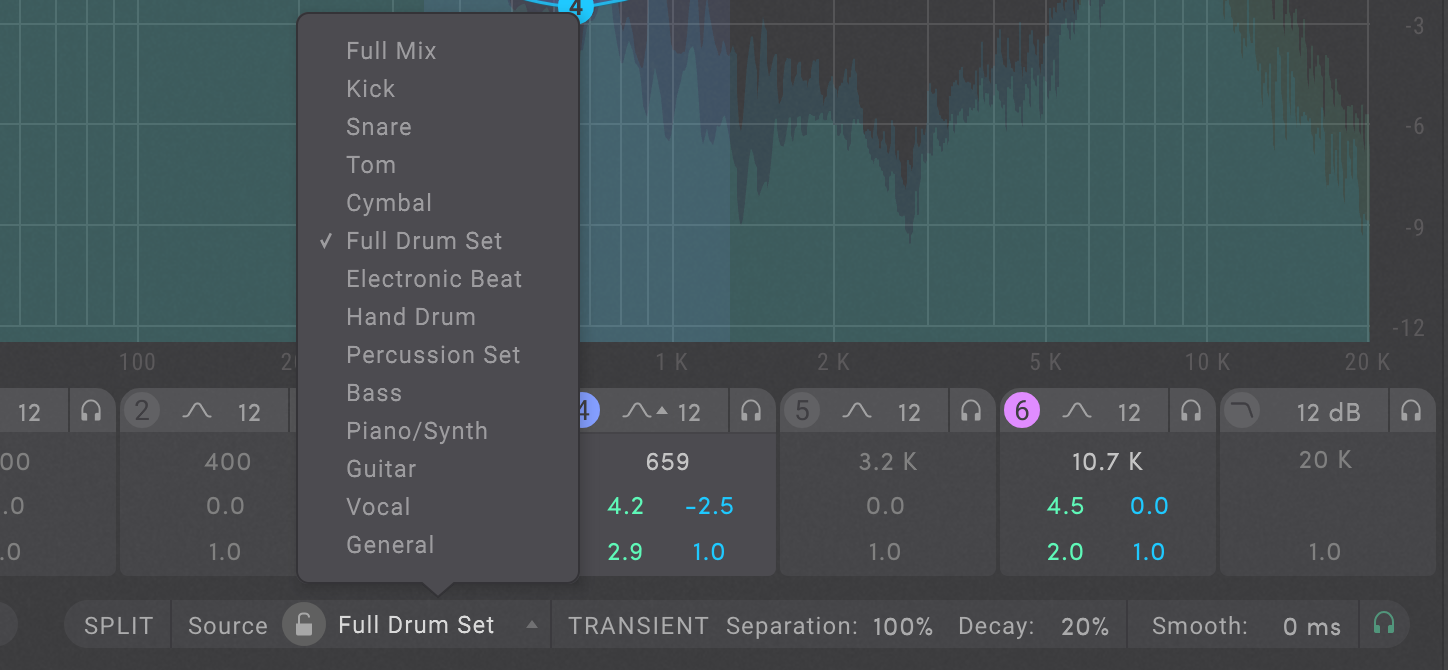Click band 5 headphone solo icon

coord(970,411)
